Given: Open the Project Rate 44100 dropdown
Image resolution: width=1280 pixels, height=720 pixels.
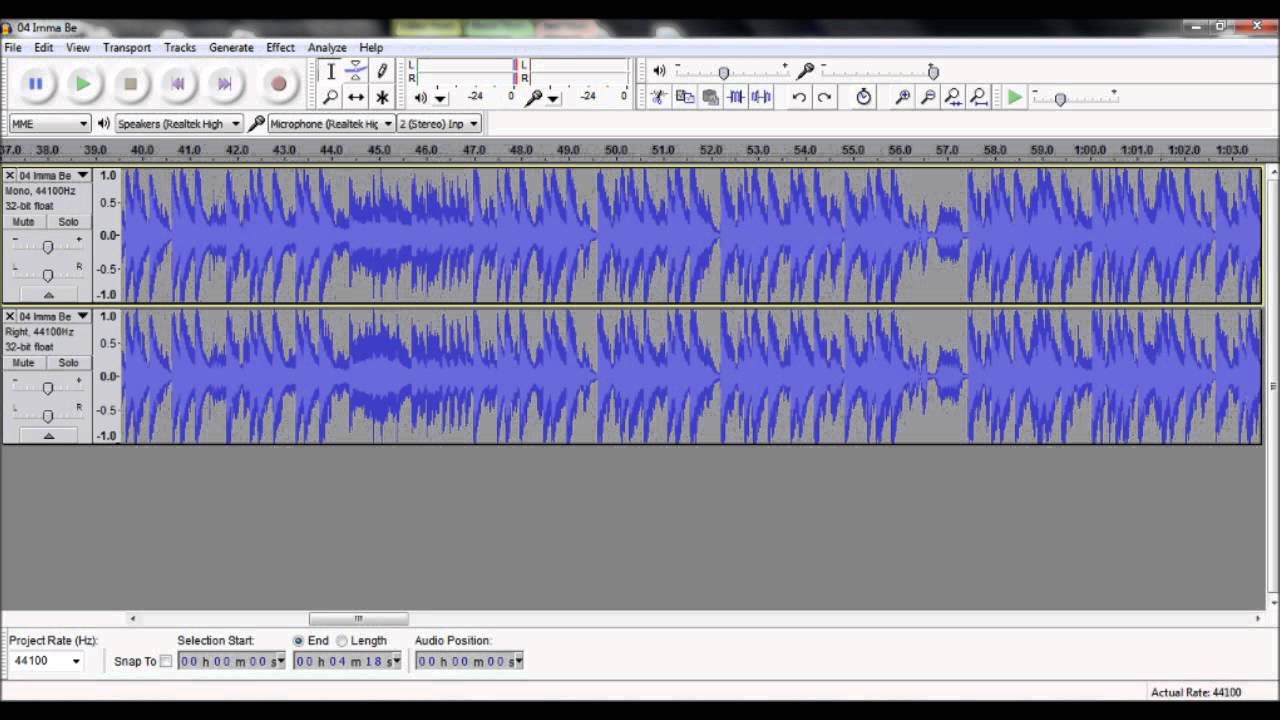Looking at the screenshot, I should pyautogui.click(x=46, y=661).
